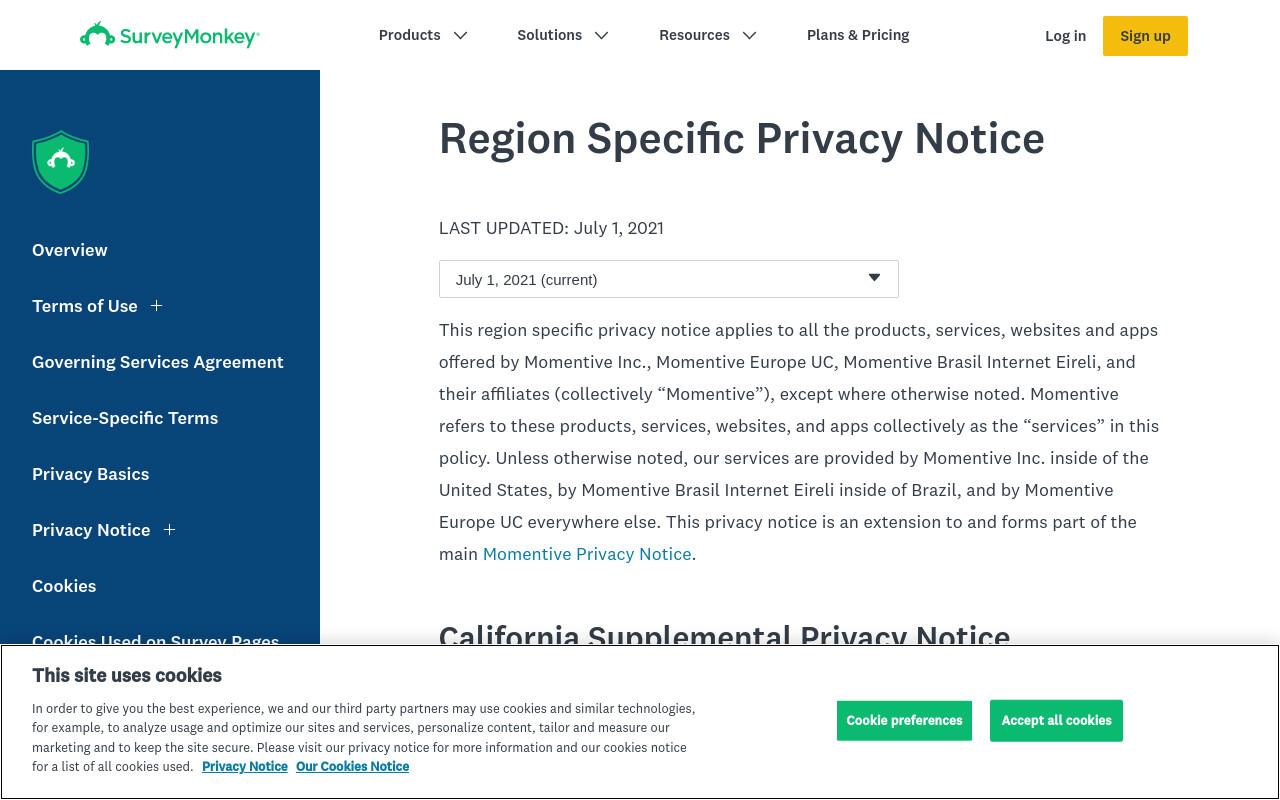The width and height of the screenshot is (1280, 800).
Task: Open the notice version date dropdown
Action: point(668,279)
